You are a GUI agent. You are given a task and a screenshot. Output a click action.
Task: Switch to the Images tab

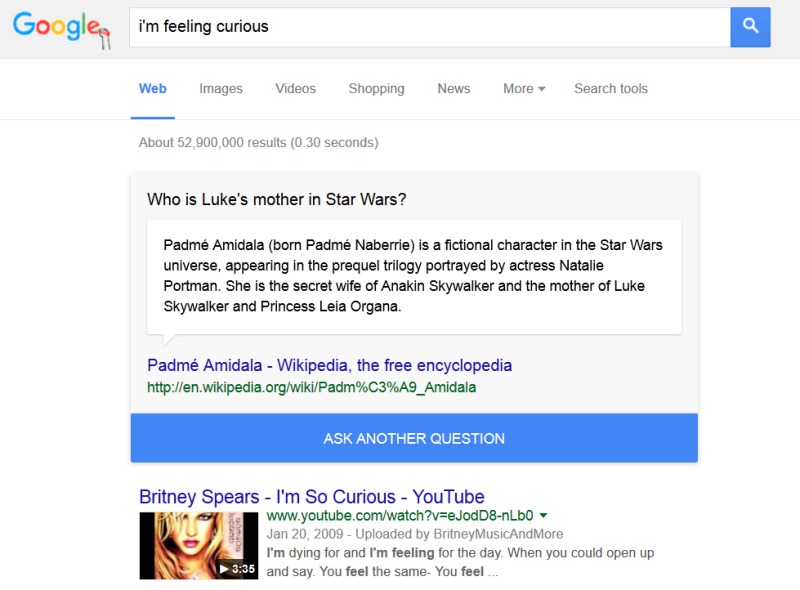point(221,89)
